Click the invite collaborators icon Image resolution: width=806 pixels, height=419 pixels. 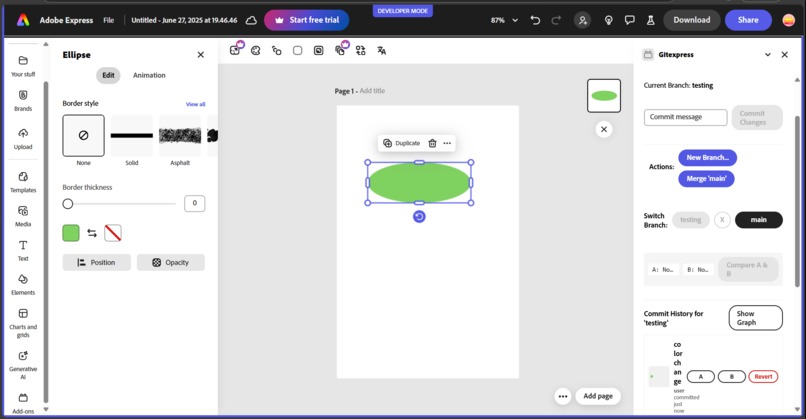(x=582, y=20)
